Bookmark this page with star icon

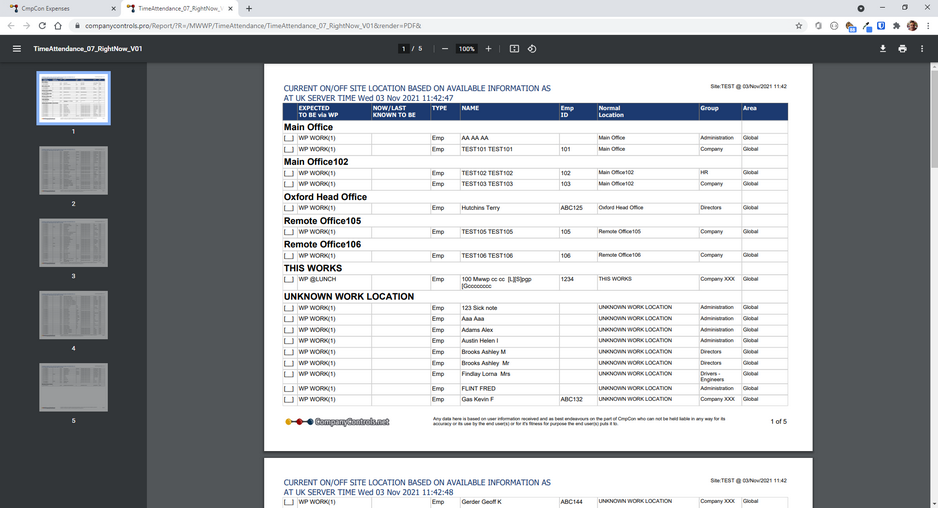tap(799, 26)
